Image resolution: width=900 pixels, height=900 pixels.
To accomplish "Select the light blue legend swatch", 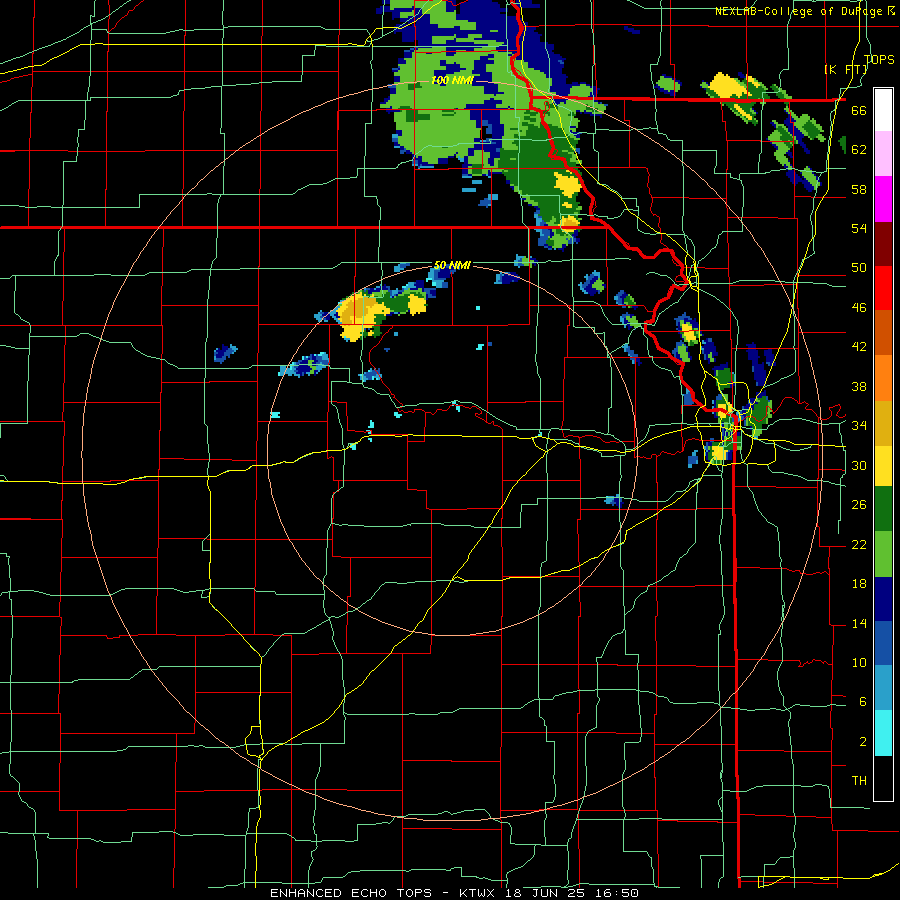I will (x=883, y=688).
